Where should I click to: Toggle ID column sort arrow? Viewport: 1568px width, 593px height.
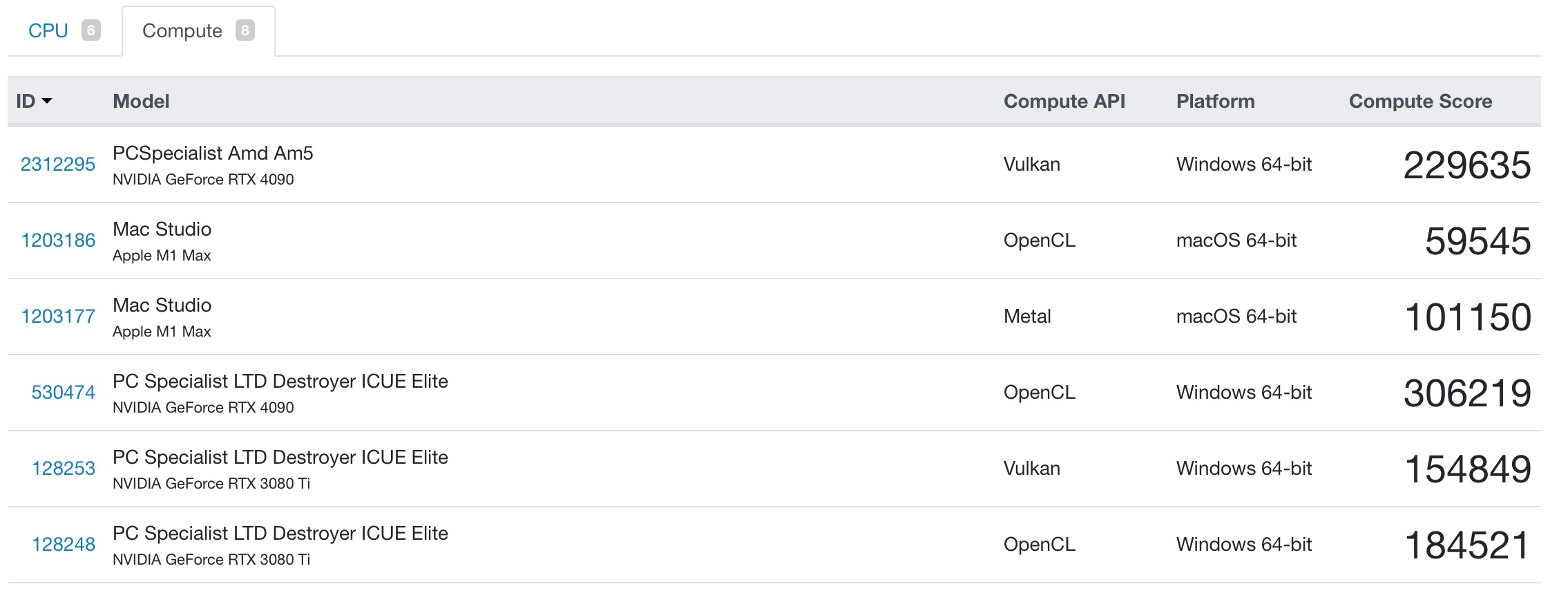[x=47, y=101]
